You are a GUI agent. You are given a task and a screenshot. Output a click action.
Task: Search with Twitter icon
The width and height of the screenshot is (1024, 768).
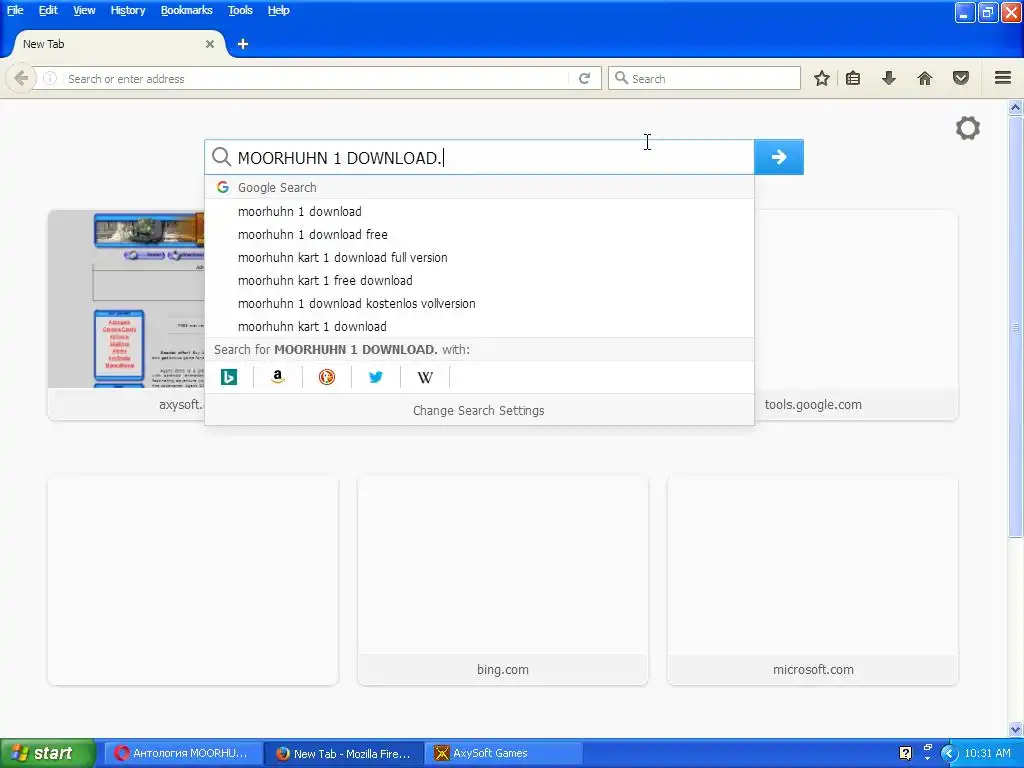tap(376, 377)
